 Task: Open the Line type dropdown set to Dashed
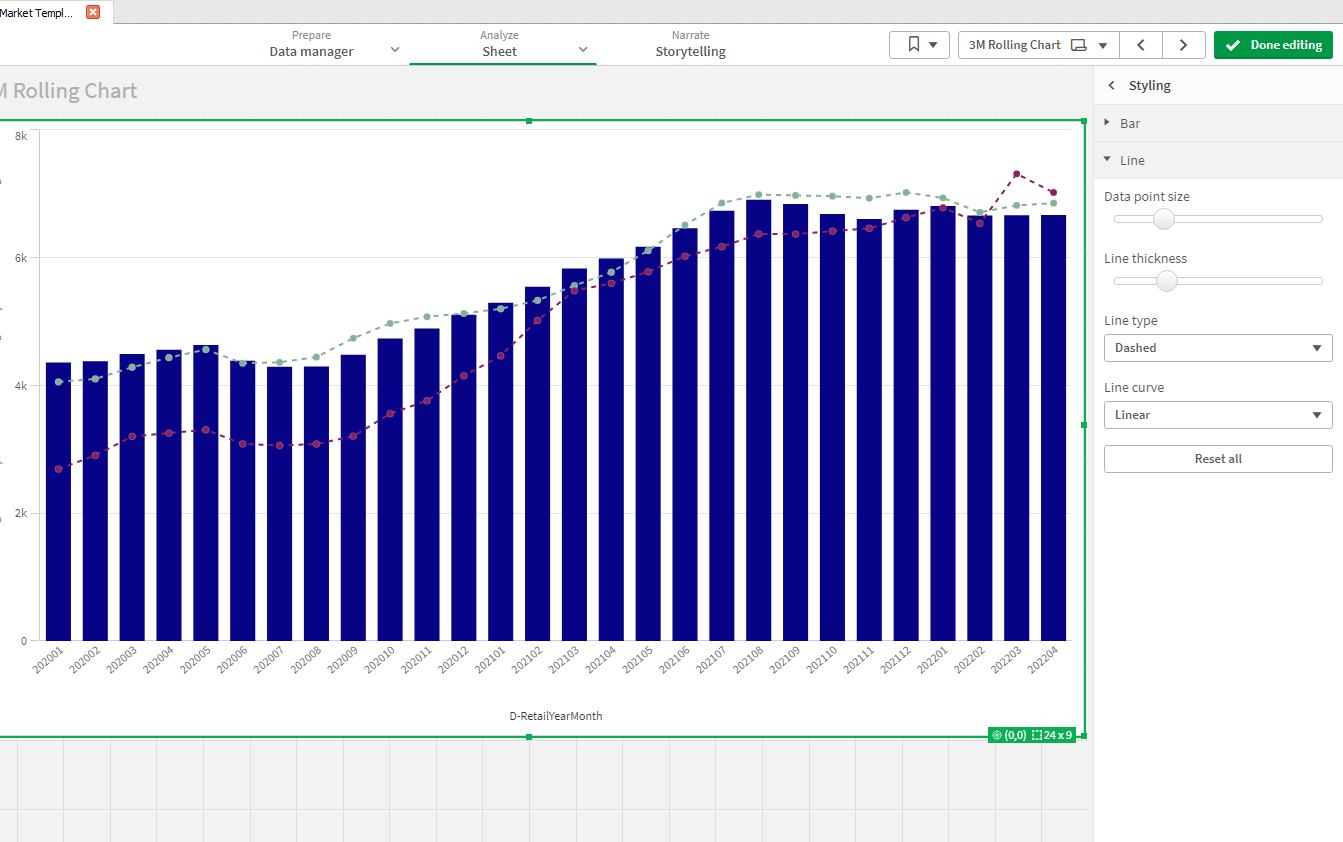[1217, 347]
